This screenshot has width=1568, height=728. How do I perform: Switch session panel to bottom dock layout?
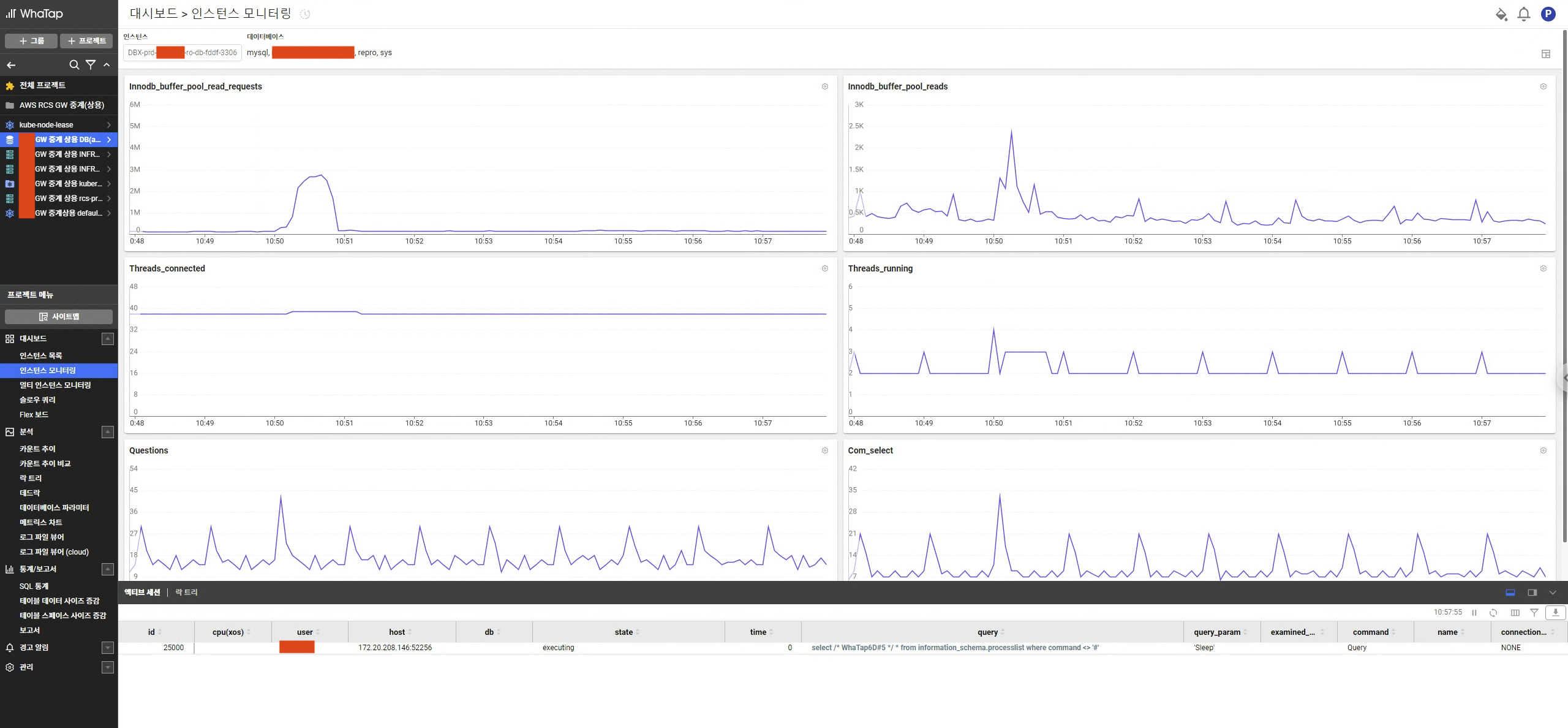(x=1510, y=593)
